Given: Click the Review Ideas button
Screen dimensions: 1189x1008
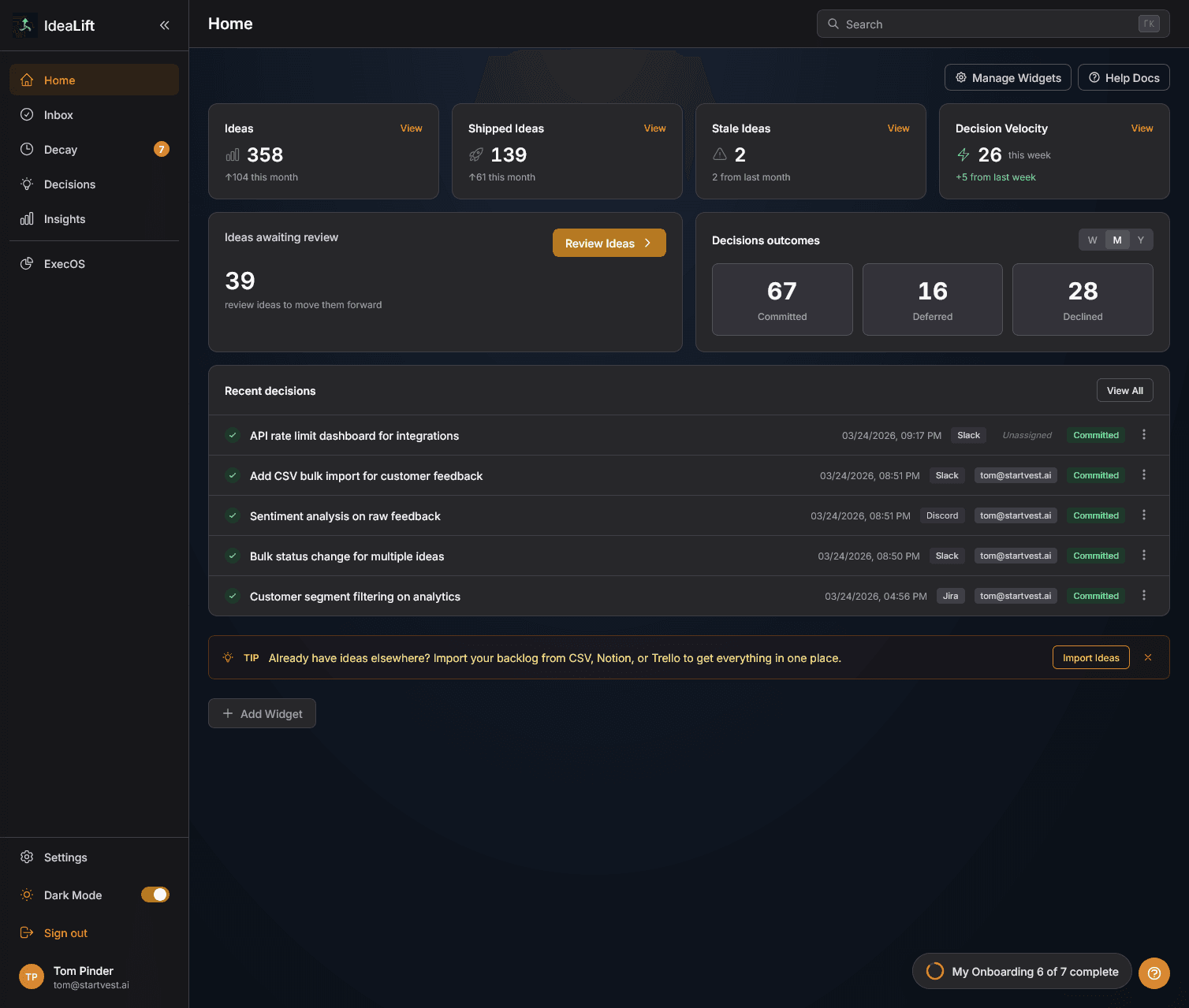Looking at the screenshot, I should pos(609,243).
